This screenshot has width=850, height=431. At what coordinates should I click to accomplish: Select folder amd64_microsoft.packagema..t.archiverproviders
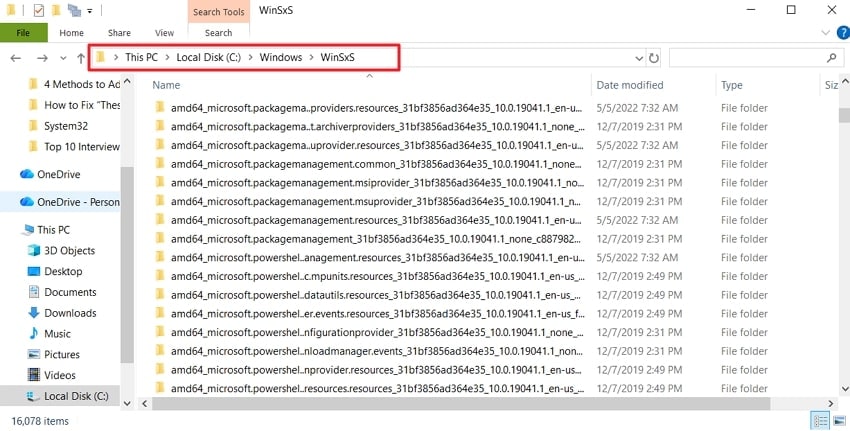pyautogui.click(x=369, y=126)
